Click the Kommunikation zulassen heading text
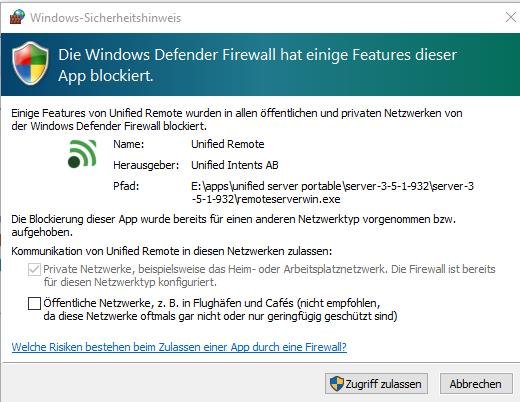520x402 pixels. point(172,251)
